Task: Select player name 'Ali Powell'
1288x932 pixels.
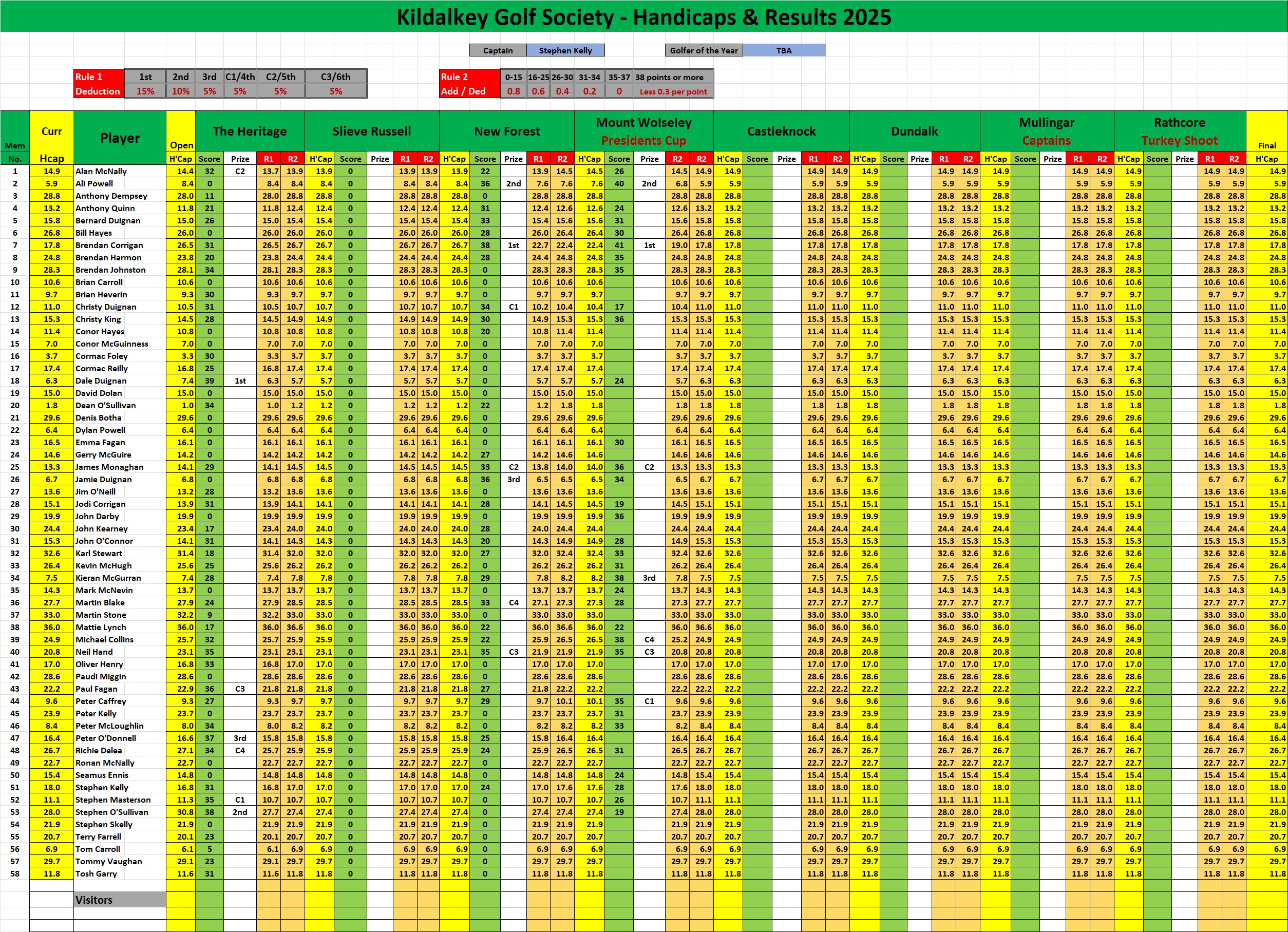Action: coord(94,183)
